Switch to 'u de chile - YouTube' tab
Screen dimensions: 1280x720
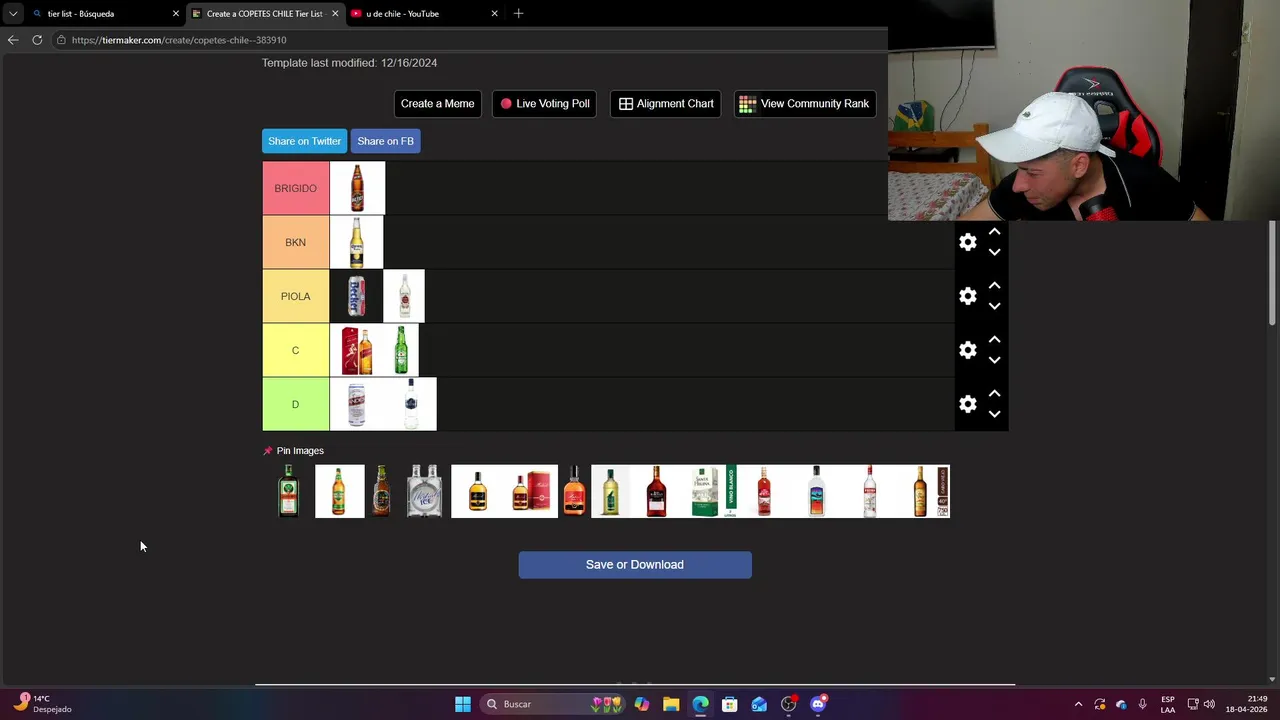[425, 14]
